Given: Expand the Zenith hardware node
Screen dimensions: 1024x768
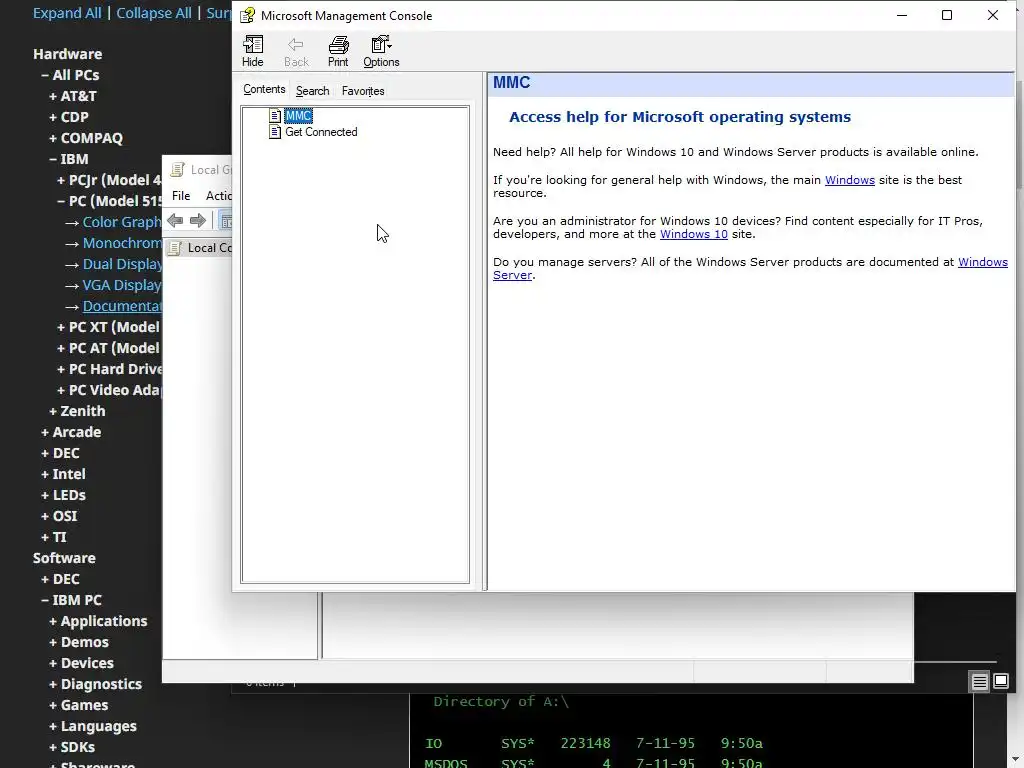Looking at the screenshot, I should 77,411.
